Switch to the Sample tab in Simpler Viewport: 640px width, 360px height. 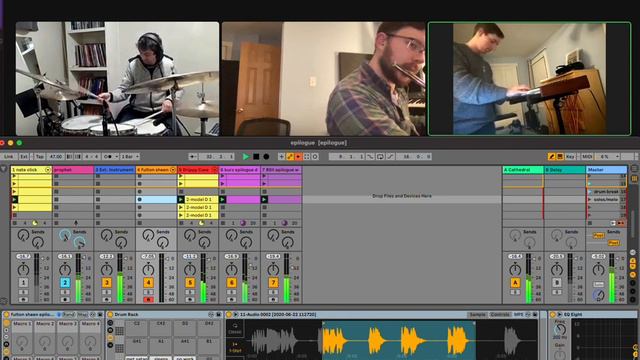click(477, 315)
